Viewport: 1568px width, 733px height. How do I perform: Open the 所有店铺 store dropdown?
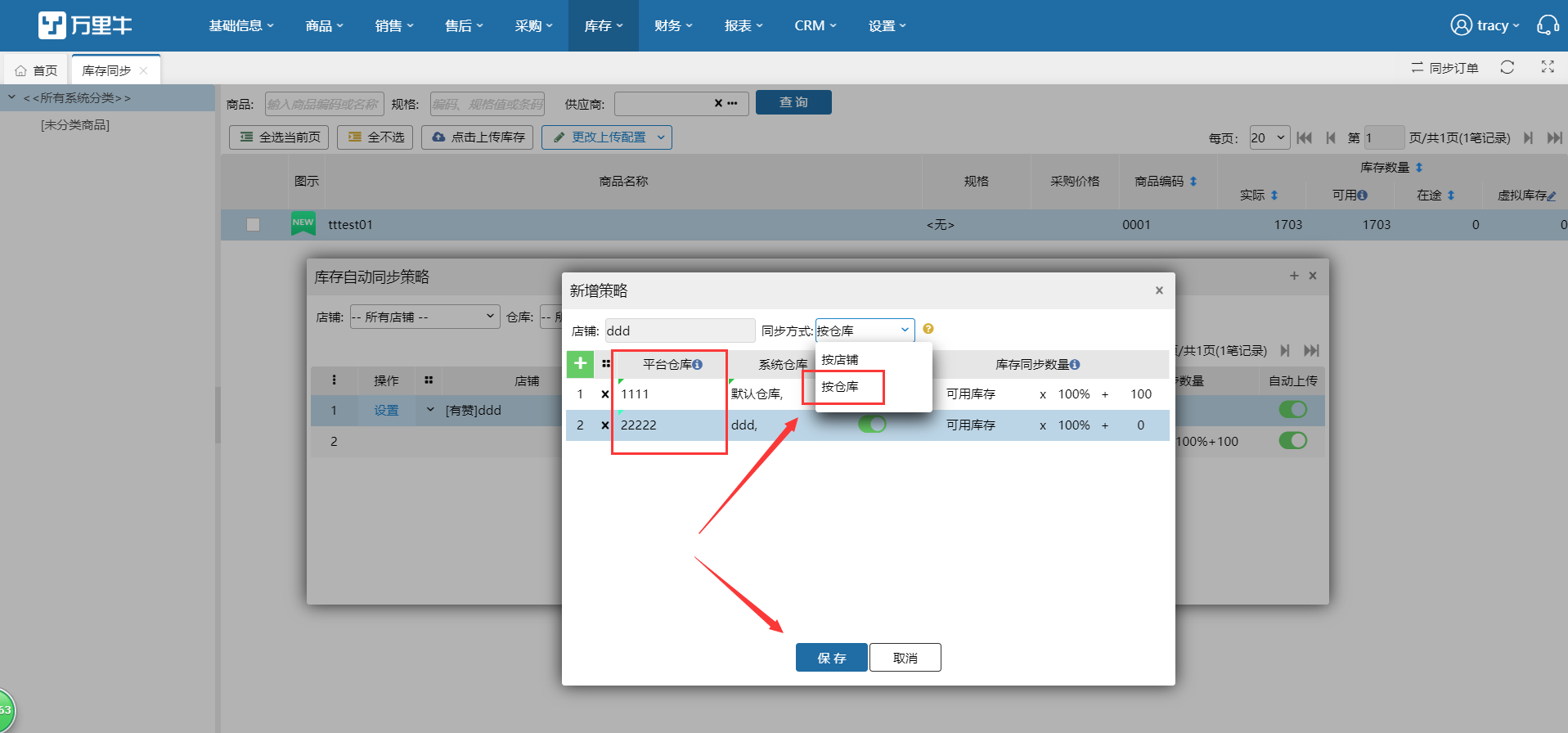[425, 317]
